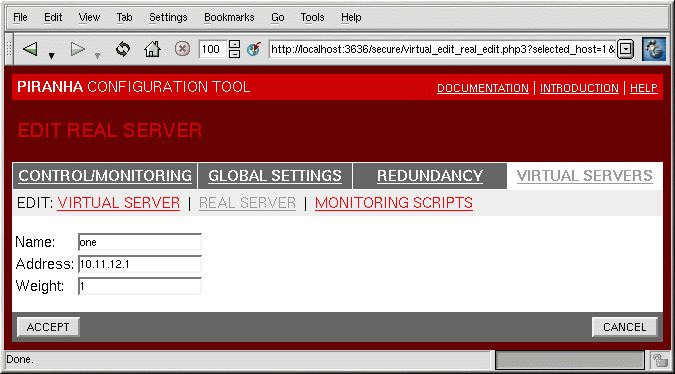
Task: Click the ACCEPT button
Action: [48, 327]
